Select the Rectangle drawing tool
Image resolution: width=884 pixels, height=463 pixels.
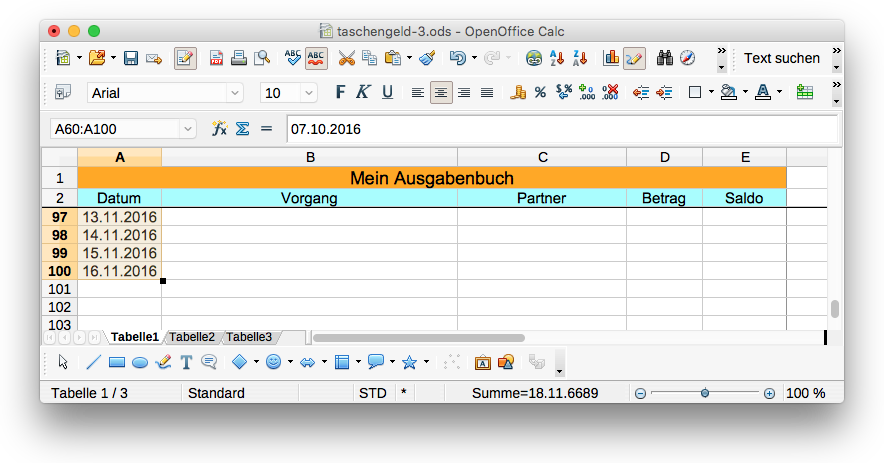[117, 363]
